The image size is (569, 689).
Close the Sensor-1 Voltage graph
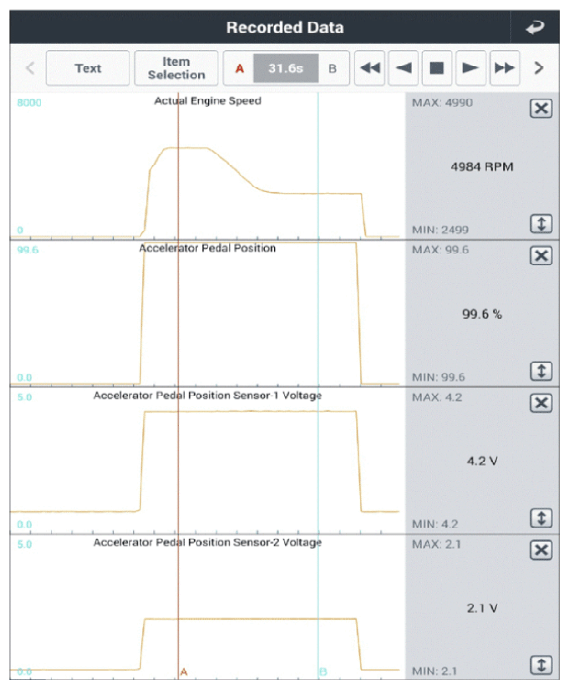pos(541,403)
